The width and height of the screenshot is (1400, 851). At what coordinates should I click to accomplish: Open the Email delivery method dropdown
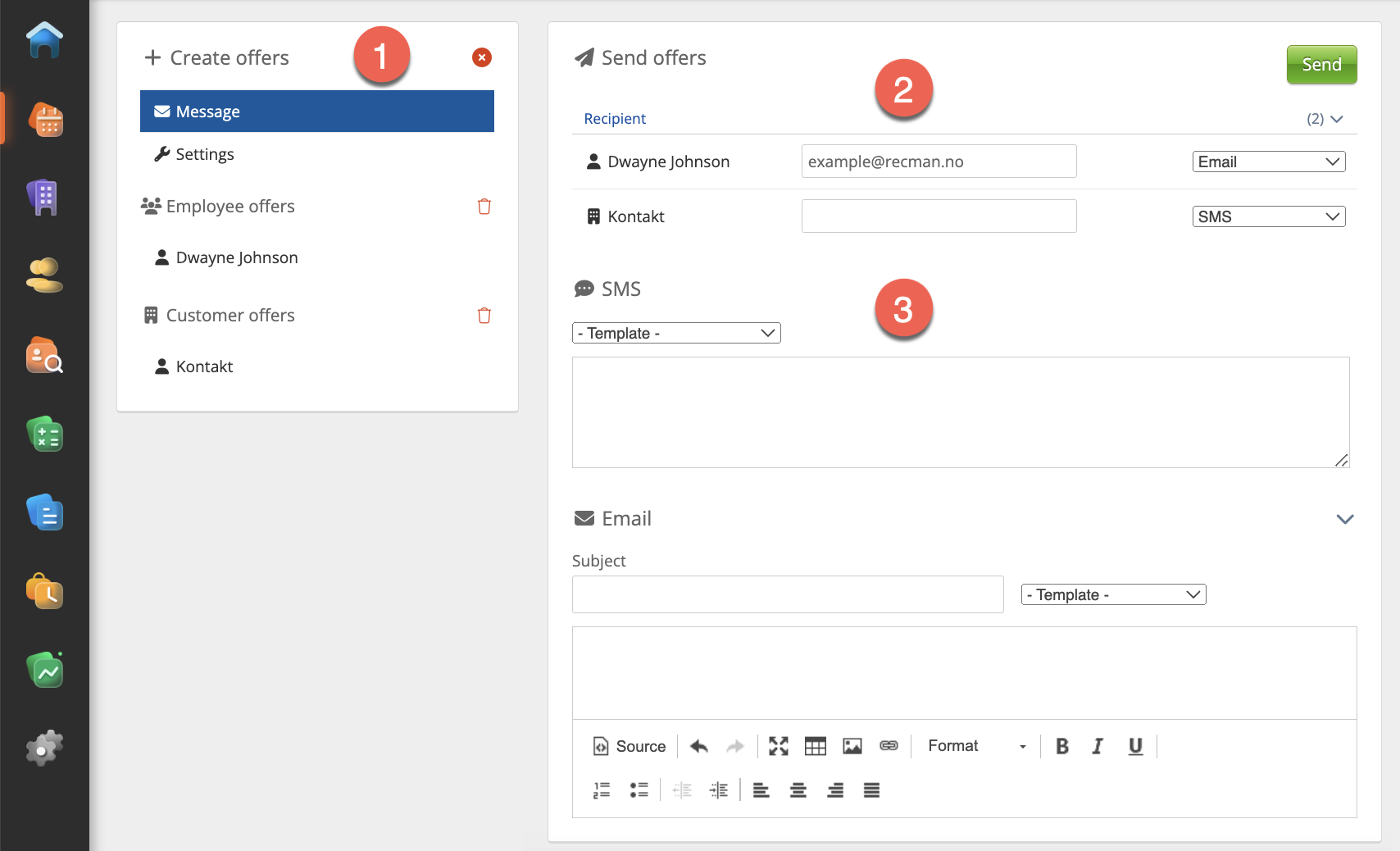click(1268, 162)
